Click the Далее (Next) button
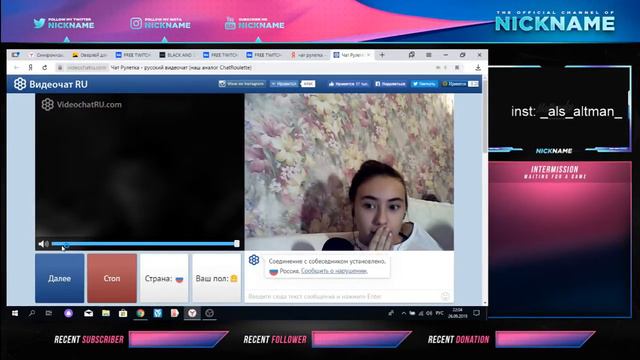This screenshot has height=360, width=640. coord(60,278)
